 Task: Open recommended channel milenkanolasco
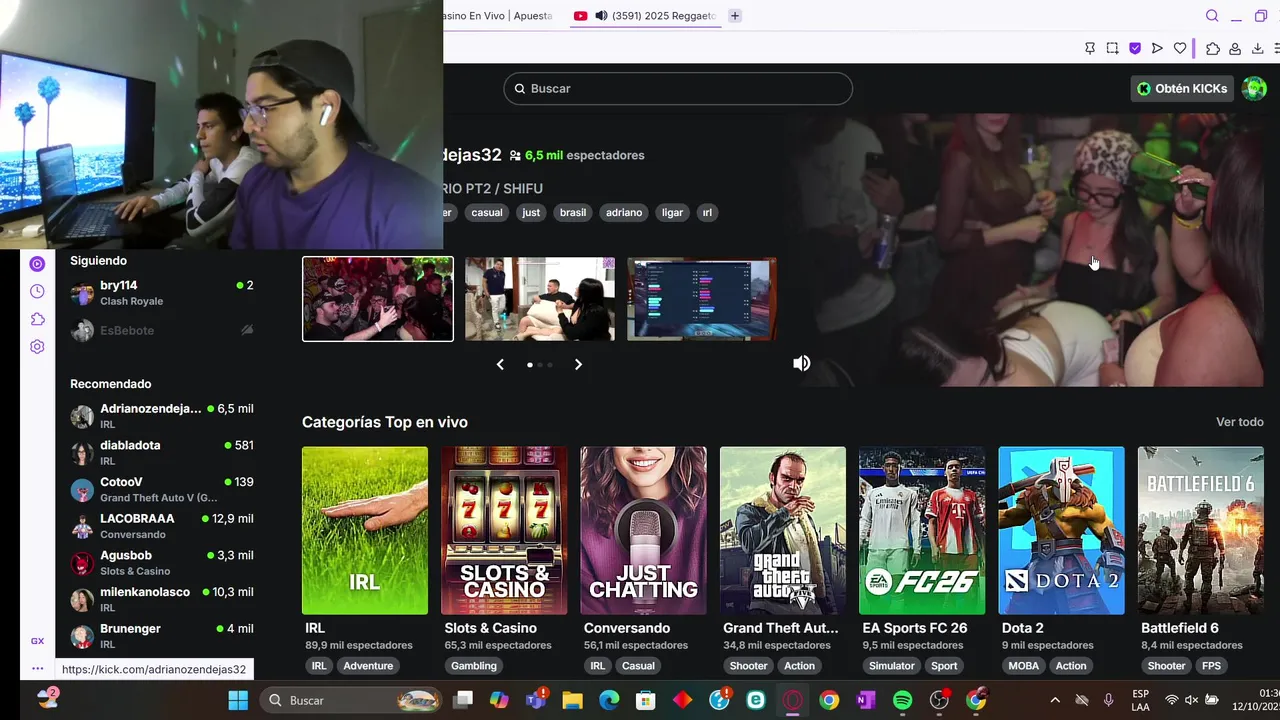162,599
